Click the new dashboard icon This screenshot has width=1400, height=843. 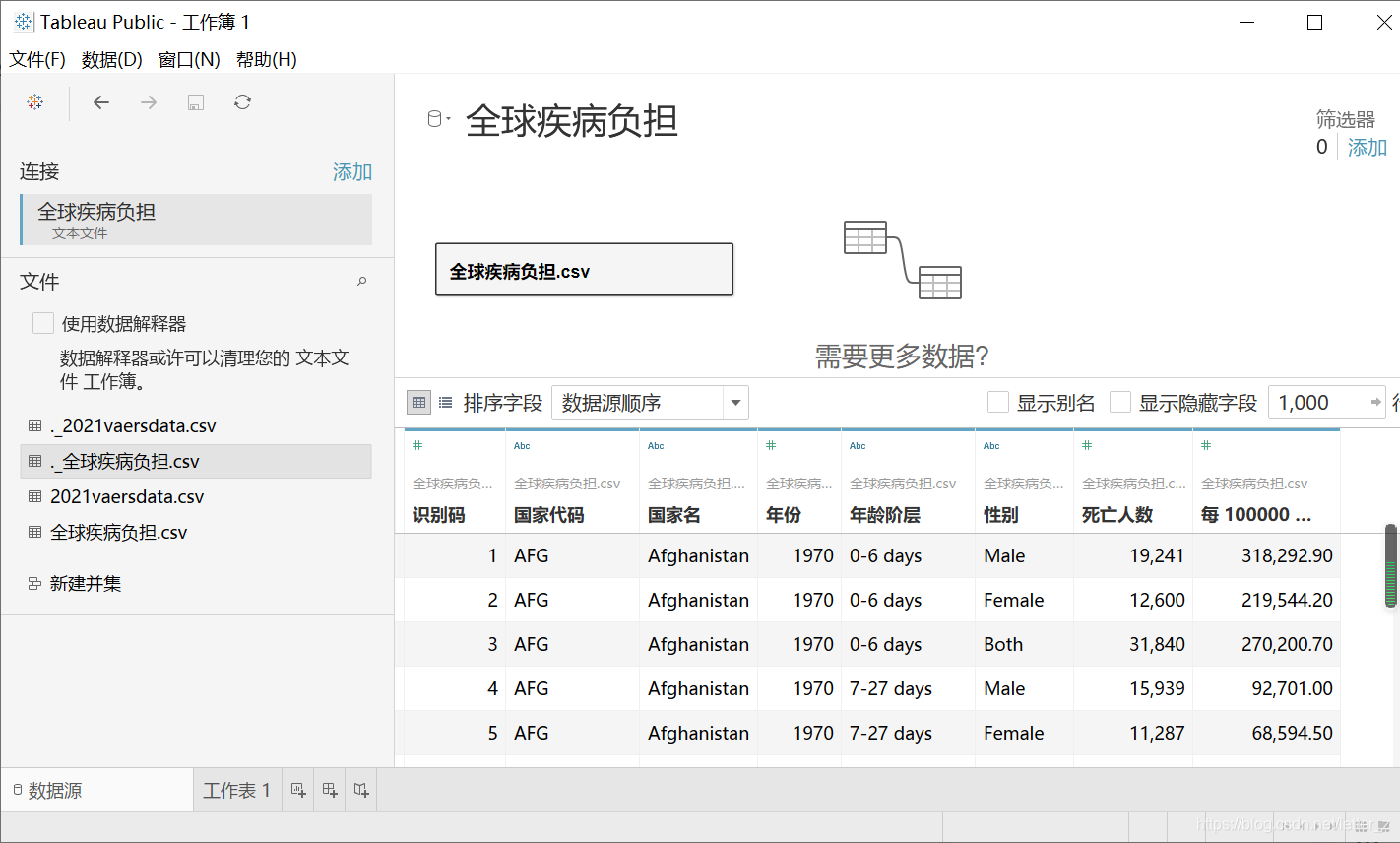(330, 790)
